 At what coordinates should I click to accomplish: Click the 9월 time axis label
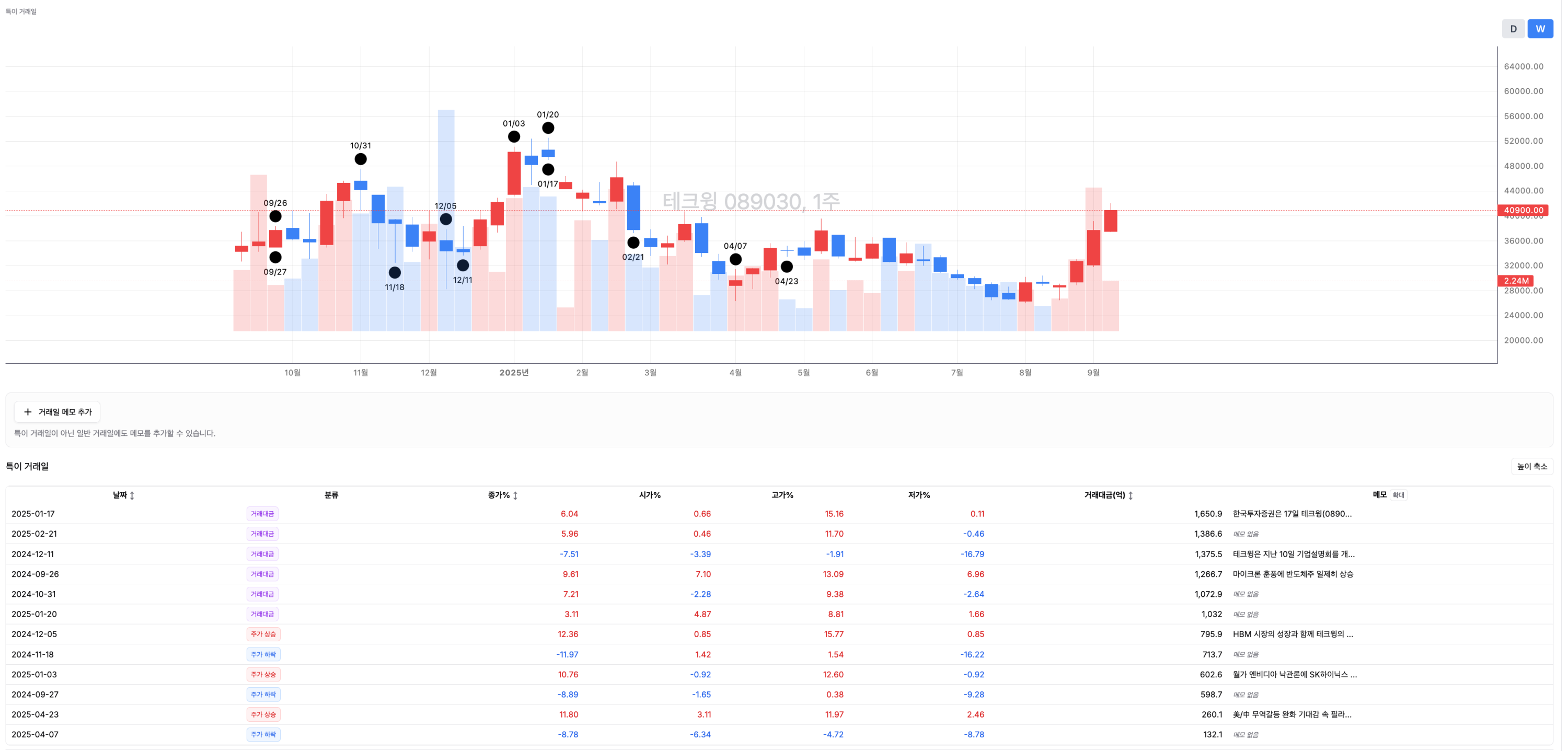(1093, 373)
